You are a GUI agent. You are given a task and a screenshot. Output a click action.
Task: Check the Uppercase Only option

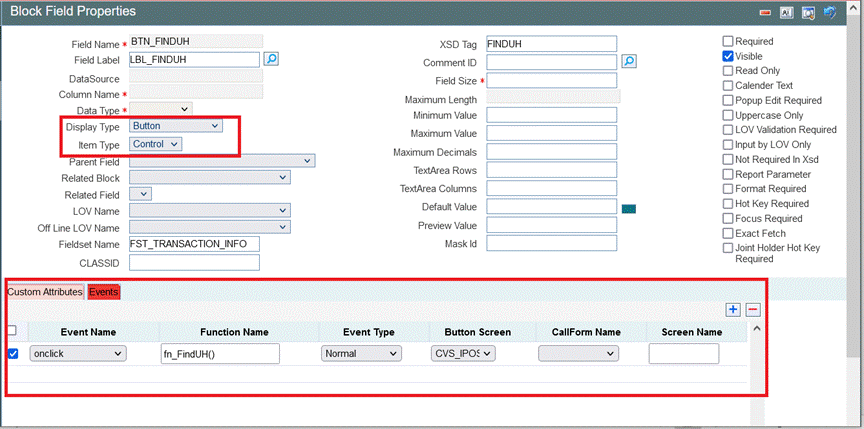click(728, 115)
